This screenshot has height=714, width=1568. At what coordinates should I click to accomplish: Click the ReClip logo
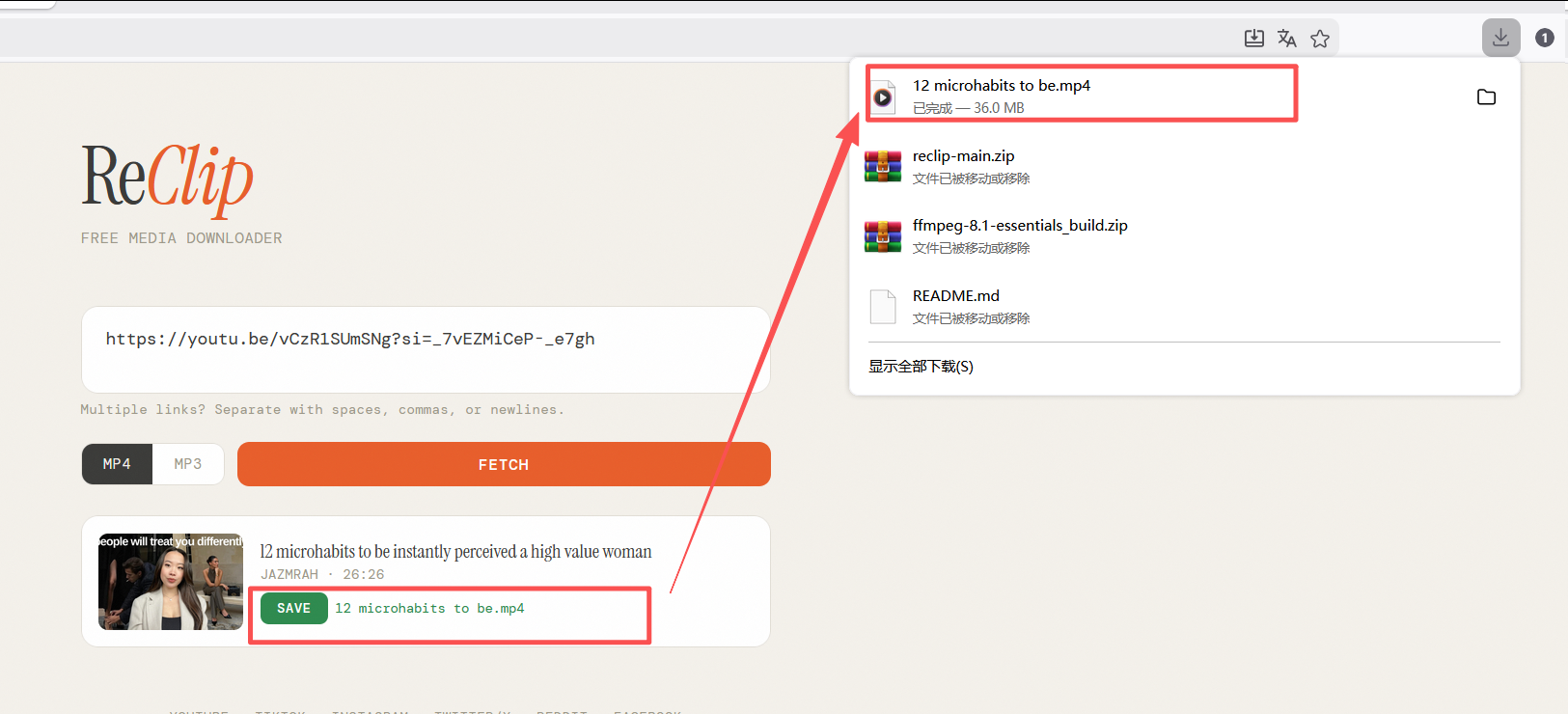coord(167,178)
